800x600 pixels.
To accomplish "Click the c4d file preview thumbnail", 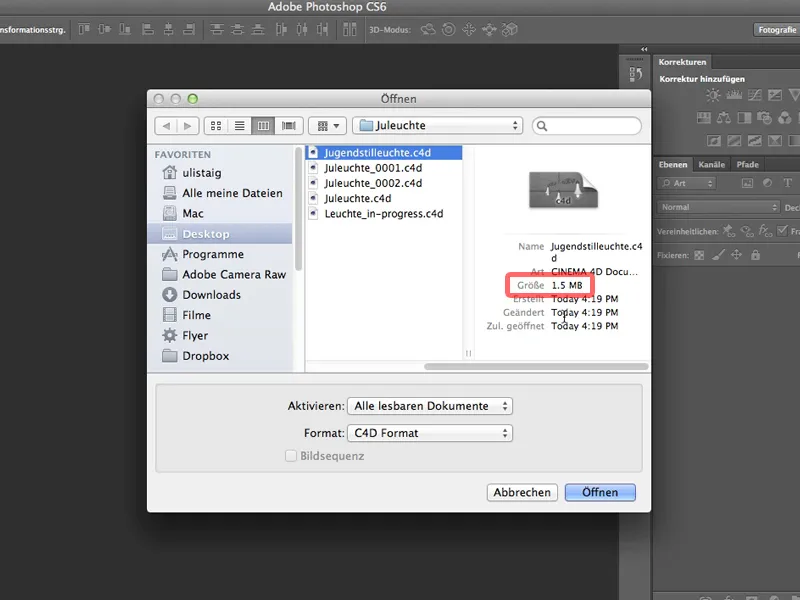I will (563, 189).
